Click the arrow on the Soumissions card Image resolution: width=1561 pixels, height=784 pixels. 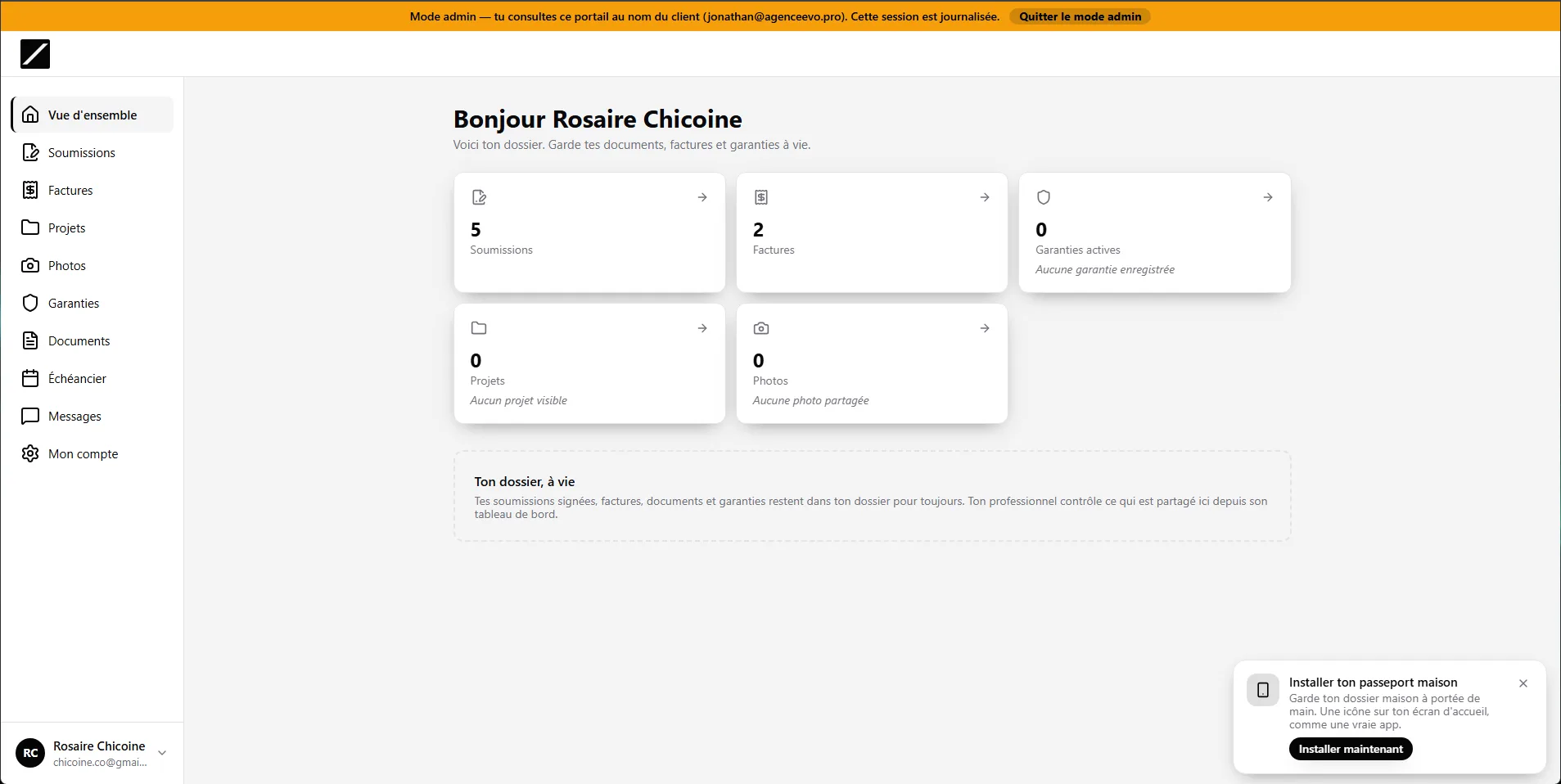click(702, 197)
